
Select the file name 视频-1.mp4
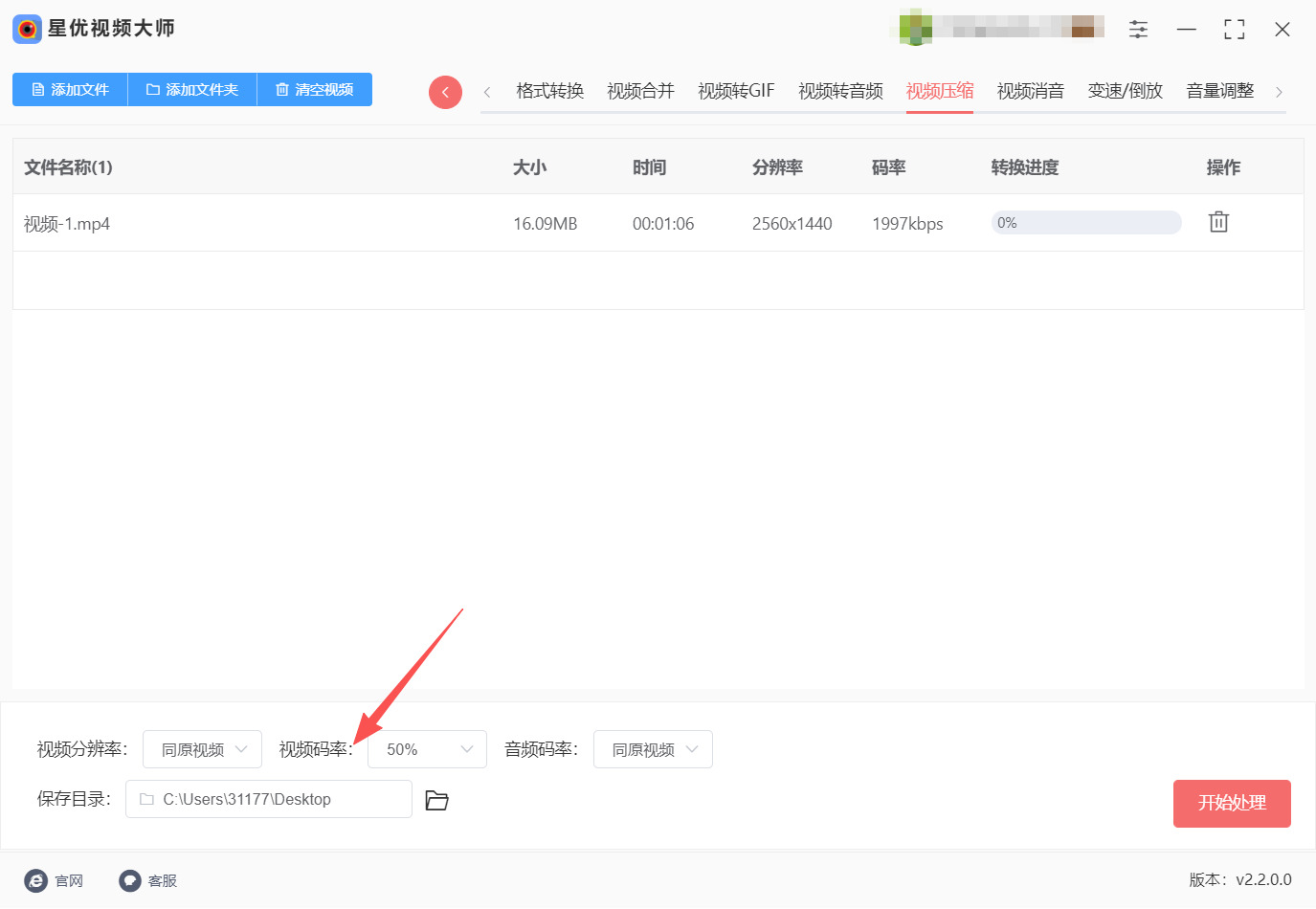(67, 224)
